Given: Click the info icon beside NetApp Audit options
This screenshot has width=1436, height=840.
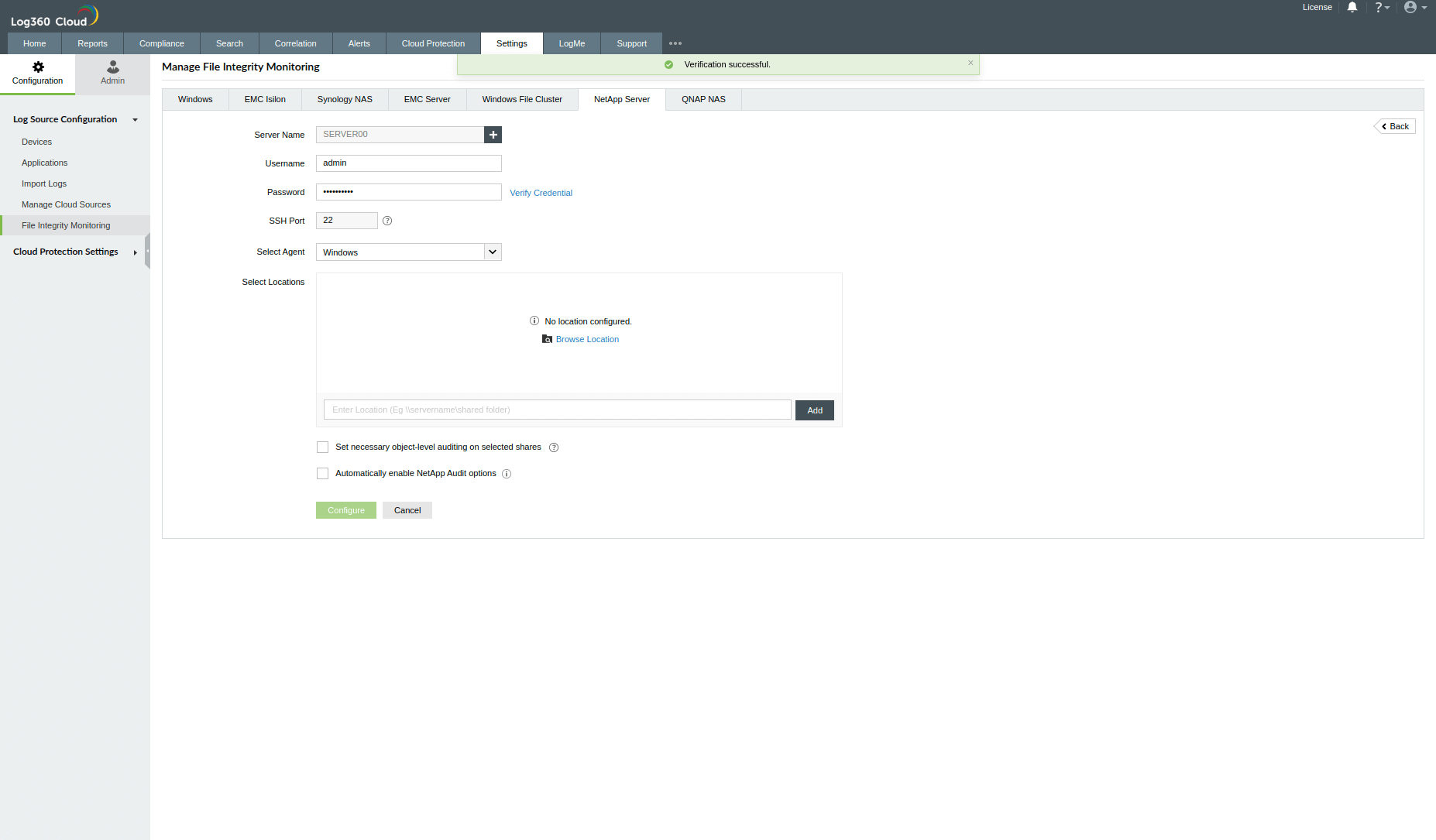Looking at the screenshot, I should 507,473.
